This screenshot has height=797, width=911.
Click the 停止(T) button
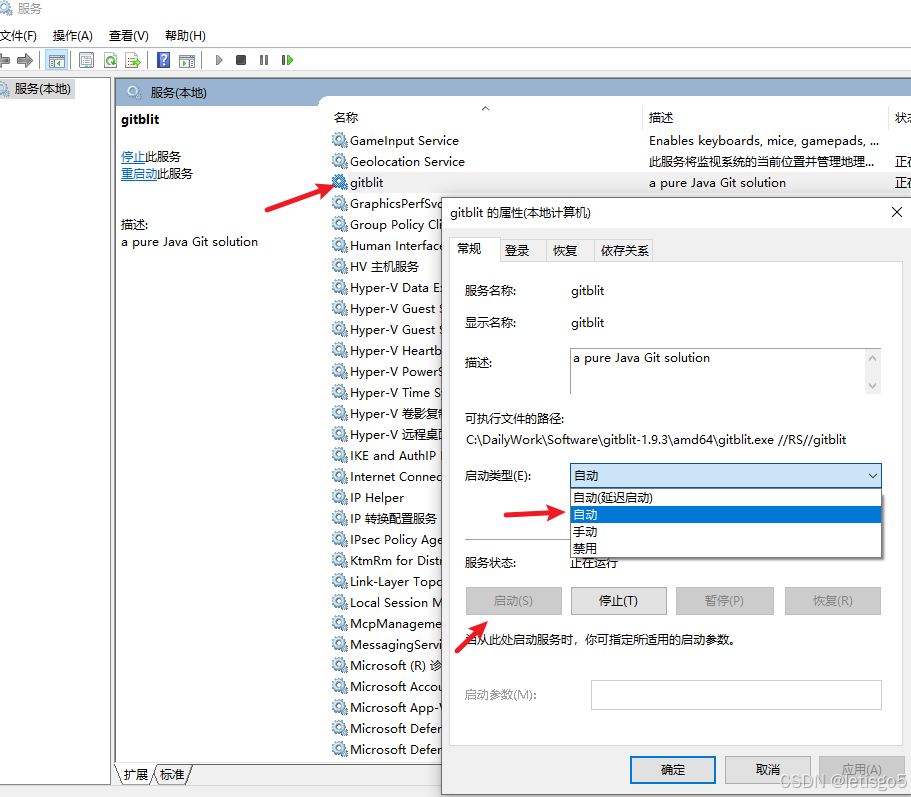617,600
